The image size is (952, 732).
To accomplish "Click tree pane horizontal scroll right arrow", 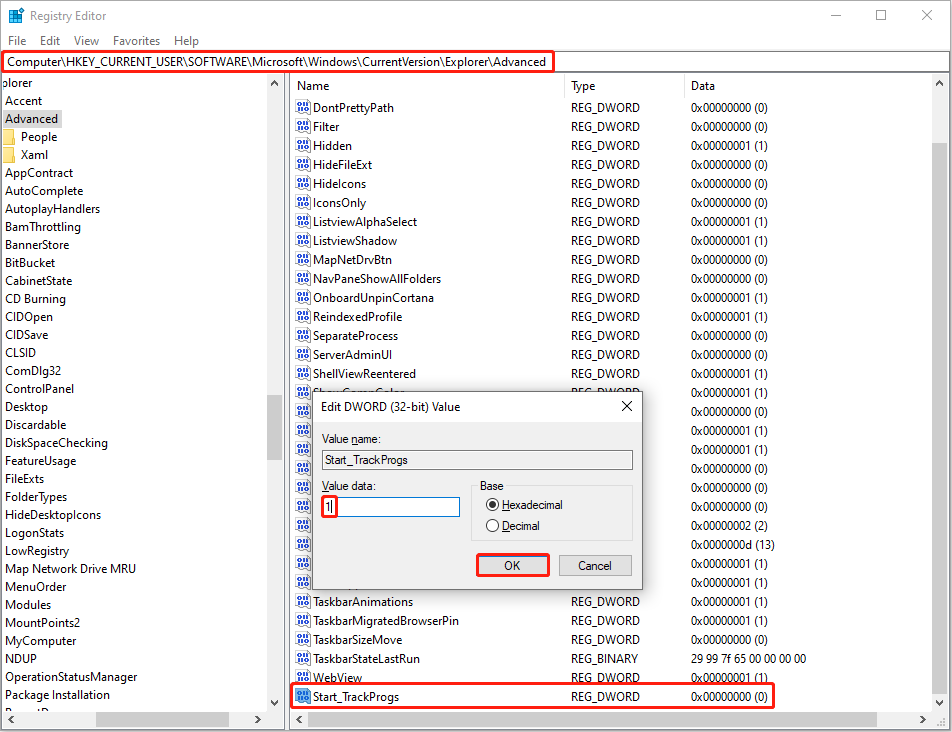I will point(258,719).
